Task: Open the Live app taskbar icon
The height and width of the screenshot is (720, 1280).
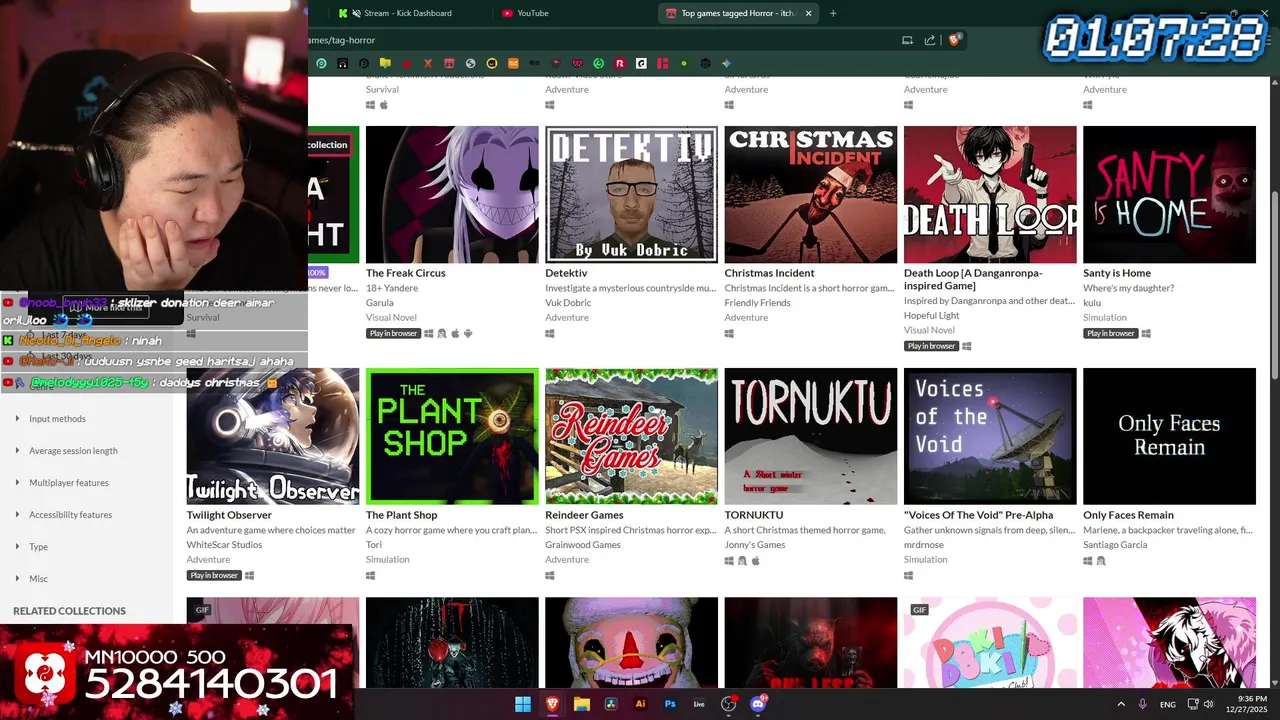Action: coord(699,704)
